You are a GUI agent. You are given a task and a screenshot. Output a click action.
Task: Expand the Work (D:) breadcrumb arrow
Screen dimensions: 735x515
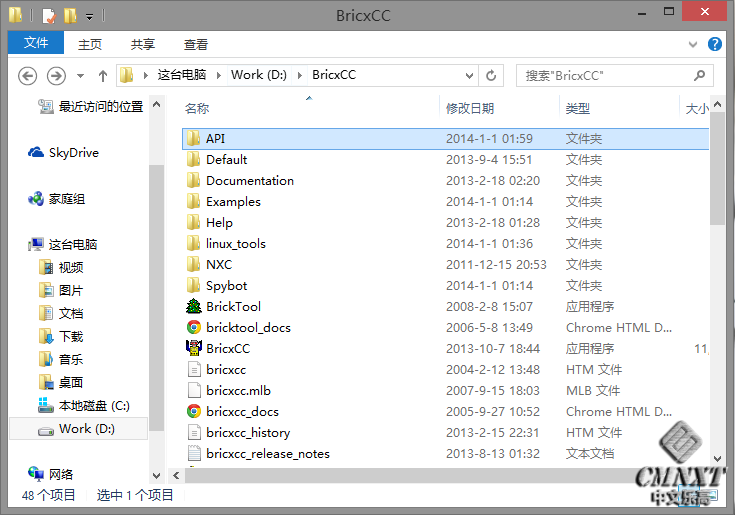pyautogui.click(x=300, y=75)
